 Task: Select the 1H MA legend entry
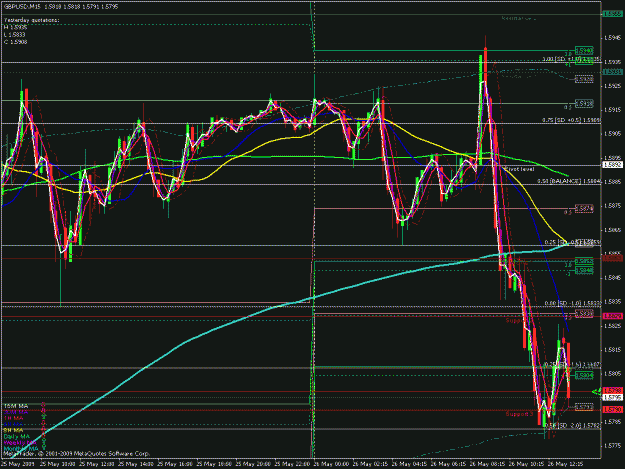[14, 418]
